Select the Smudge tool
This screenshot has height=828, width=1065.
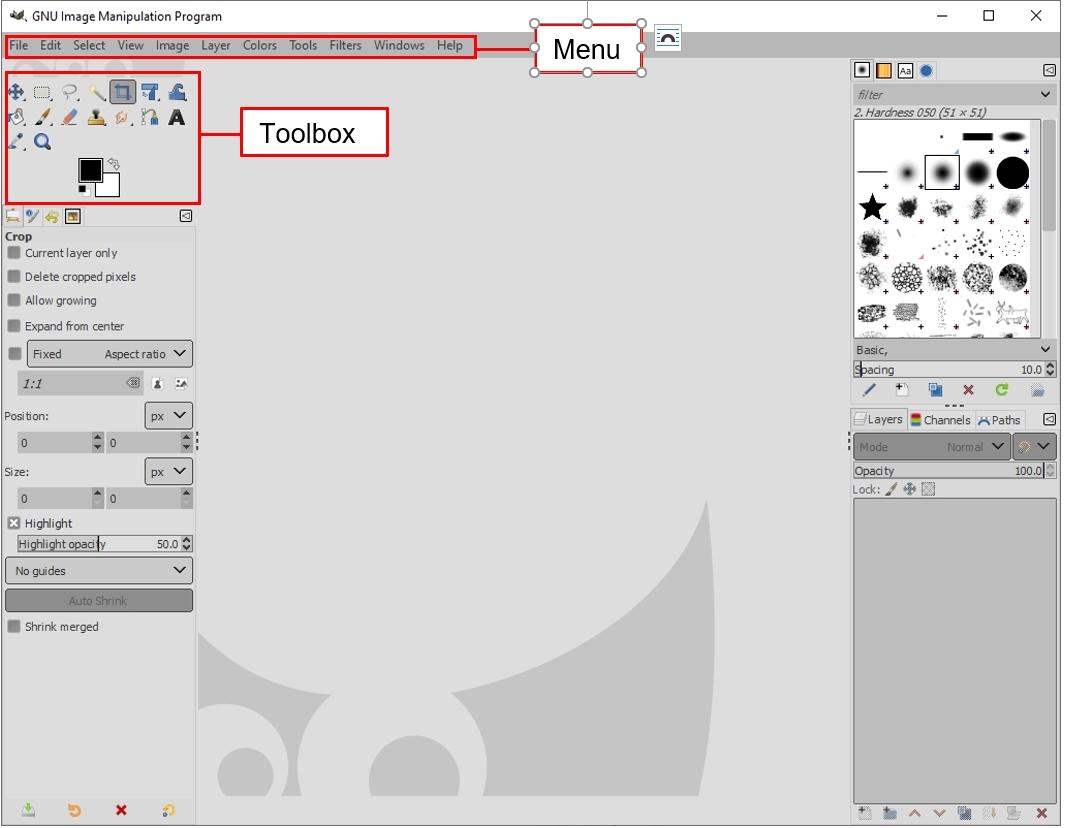coord(123,118)
